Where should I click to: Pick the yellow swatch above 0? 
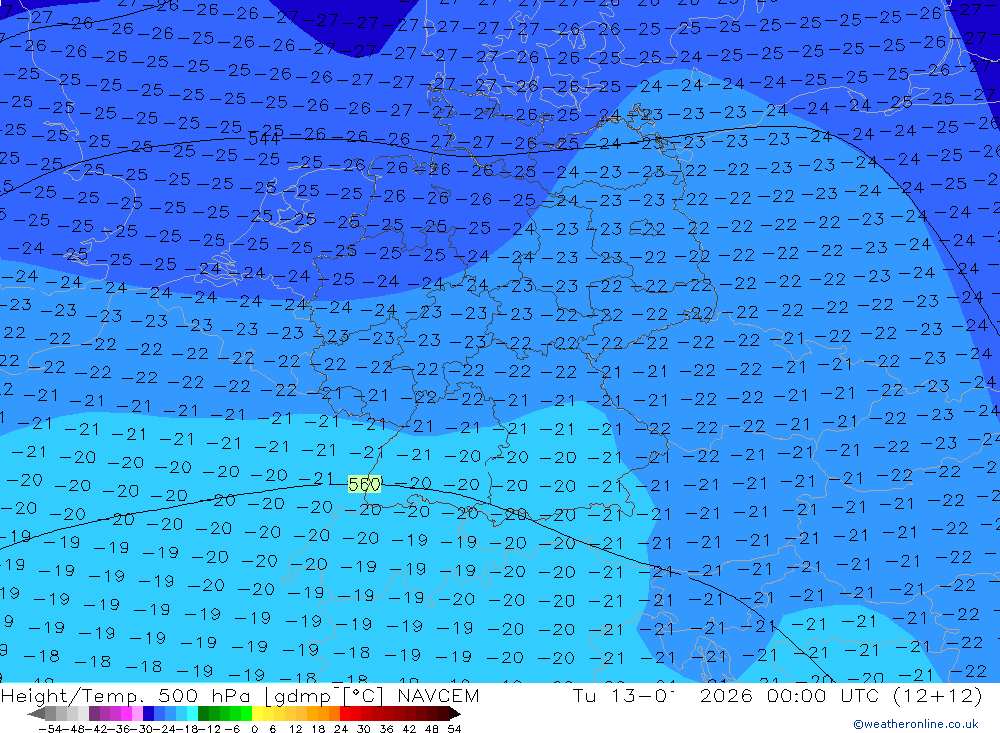[x=257, y=713]
